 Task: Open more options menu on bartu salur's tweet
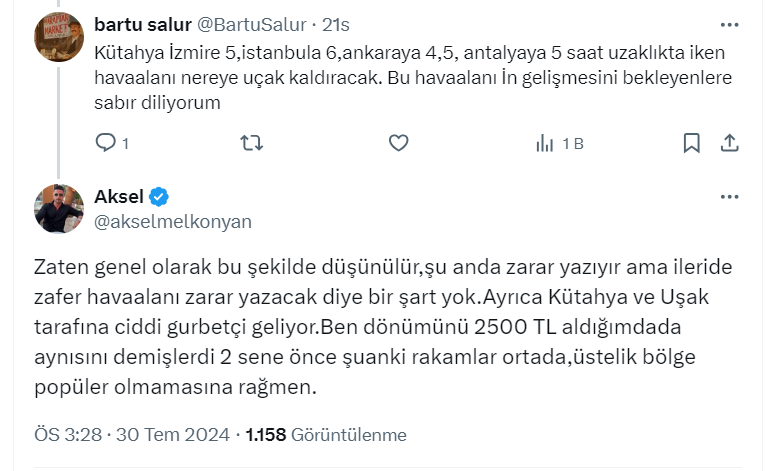point(729,24)
